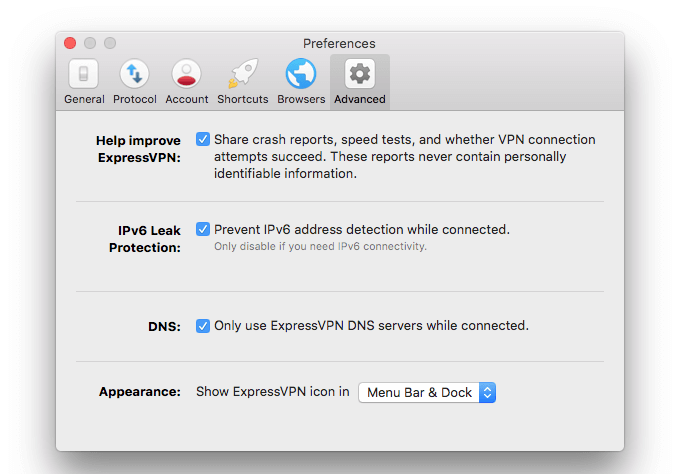Select the Account person icon
Image resolution: width=680 pixels, height=474 pixels.
[x=187, y=74]
